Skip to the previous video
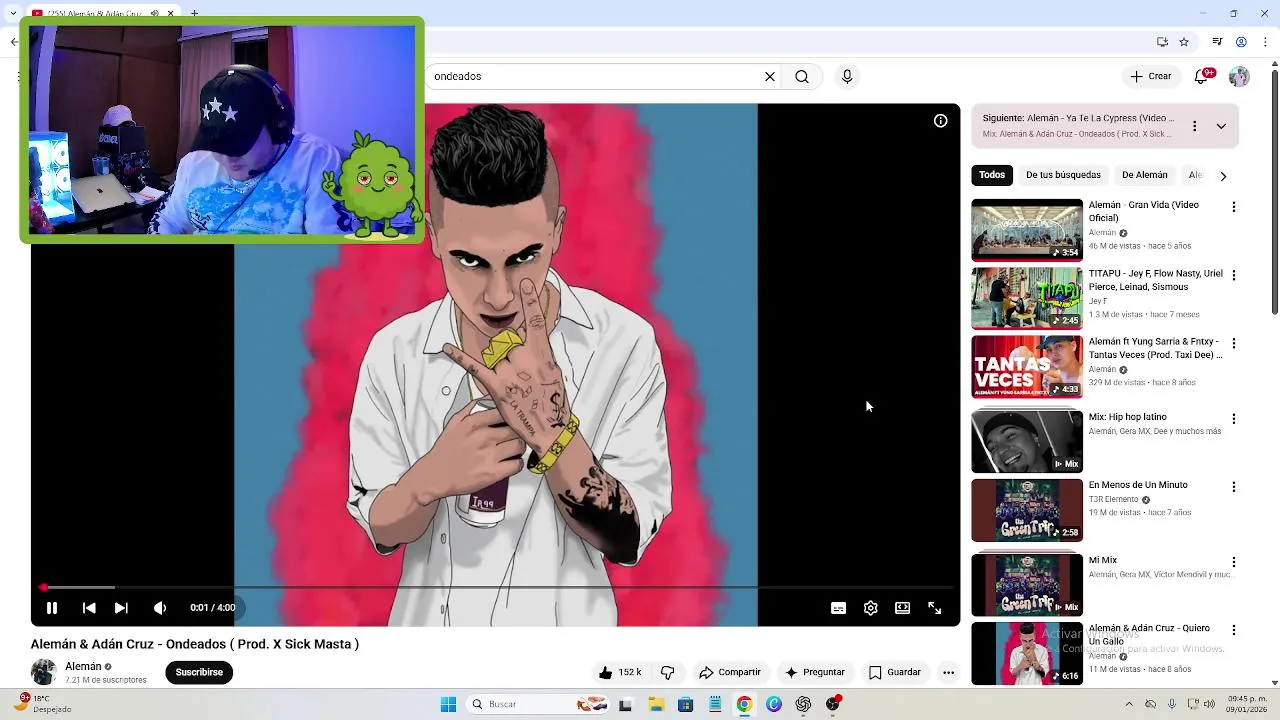 tap(89, 608)
